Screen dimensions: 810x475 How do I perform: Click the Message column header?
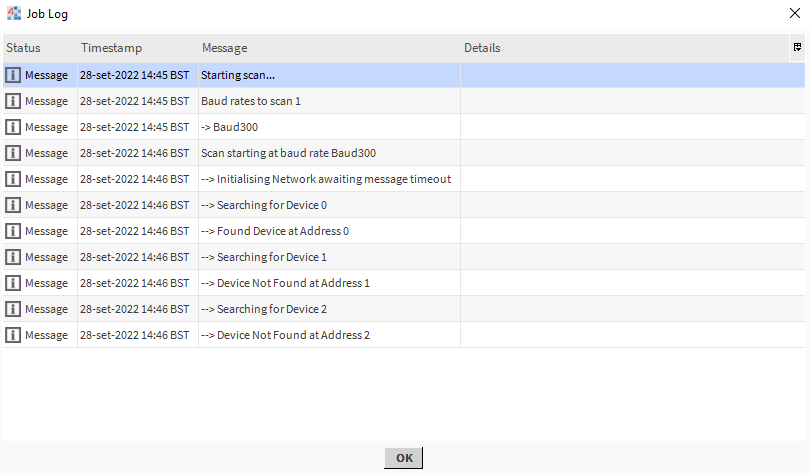225,48
